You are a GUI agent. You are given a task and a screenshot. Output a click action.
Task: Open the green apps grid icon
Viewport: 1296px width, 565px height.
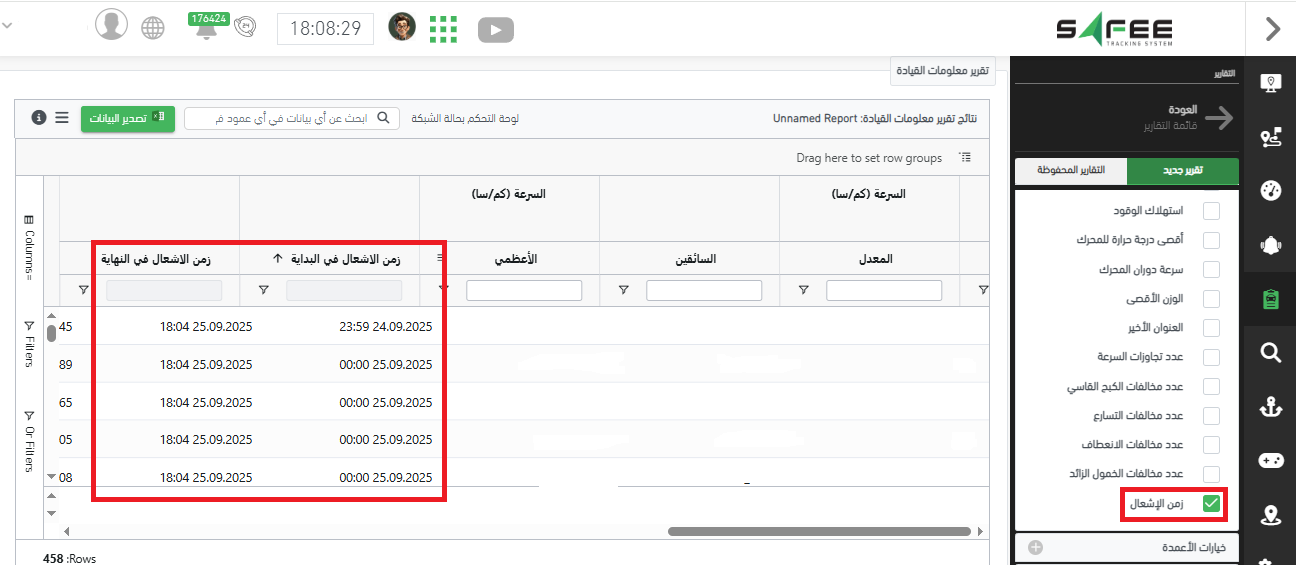click(443, 29)
